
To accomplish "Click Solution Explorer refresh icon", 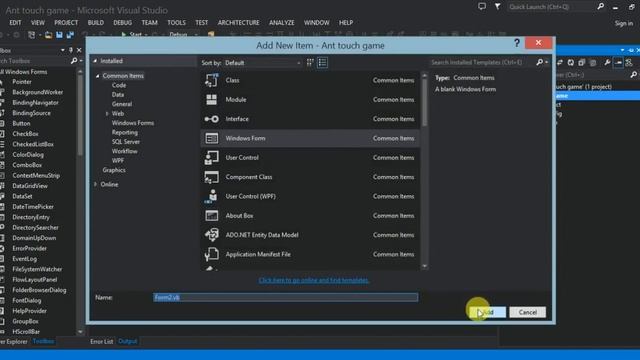I will 571,62.
